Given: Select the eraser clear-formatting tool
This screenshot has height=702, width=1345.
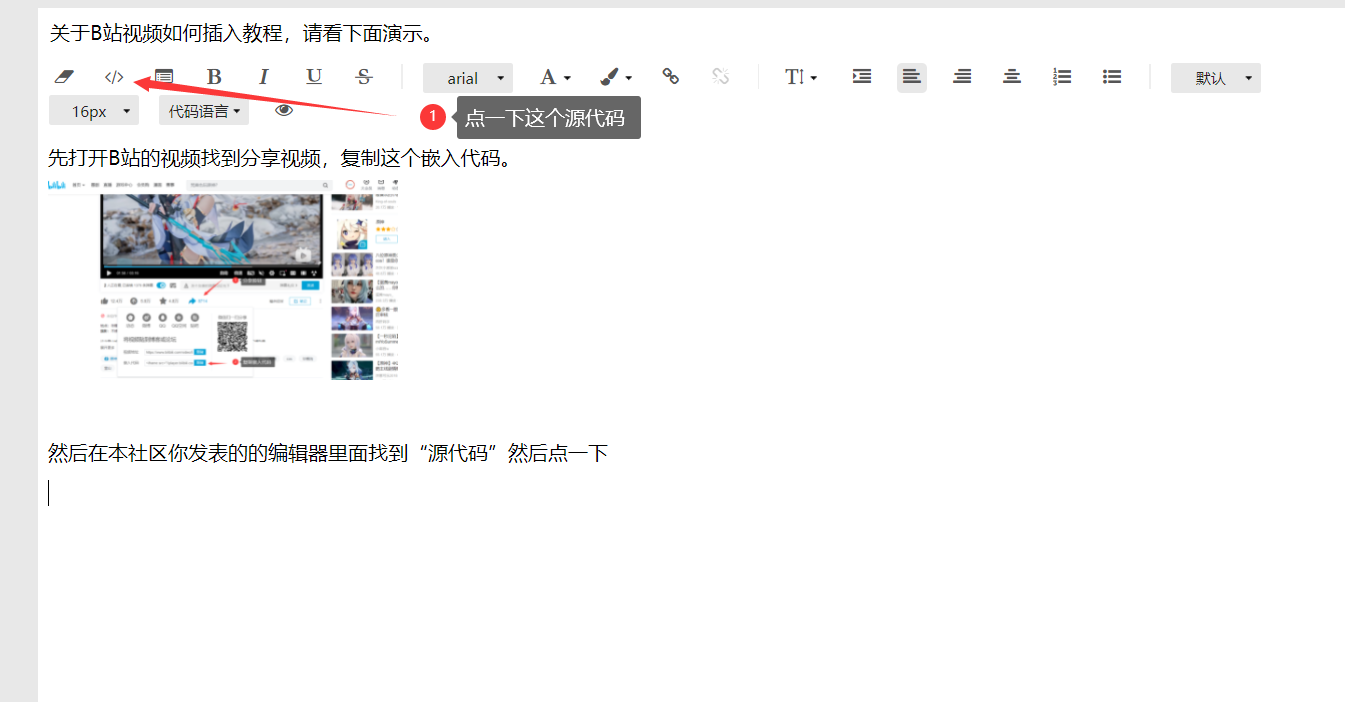Looking at the screenshot, I should click(x=64, y=77).
